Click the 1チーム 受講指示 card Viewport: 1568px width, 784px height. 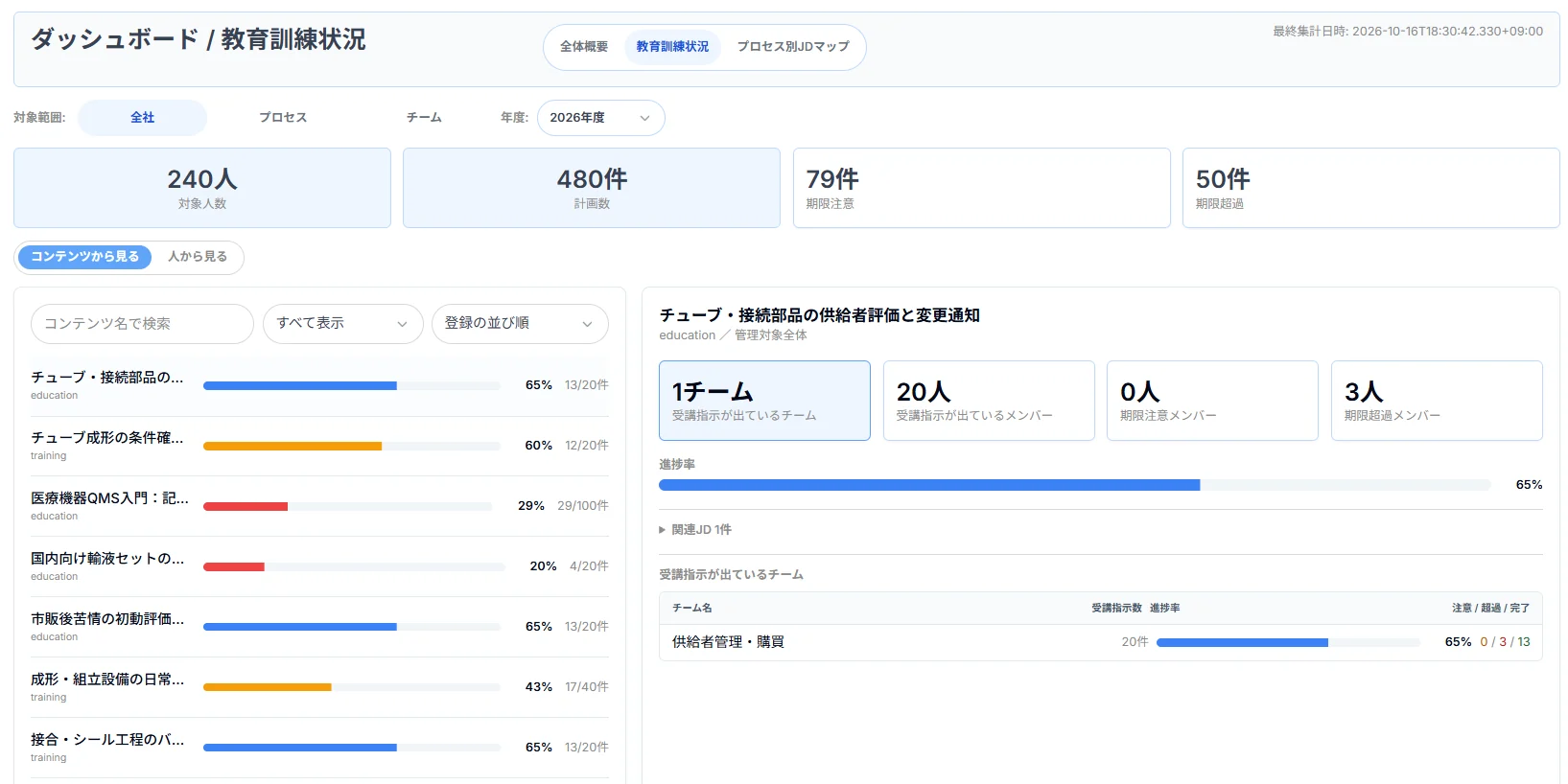coord(764,401)
